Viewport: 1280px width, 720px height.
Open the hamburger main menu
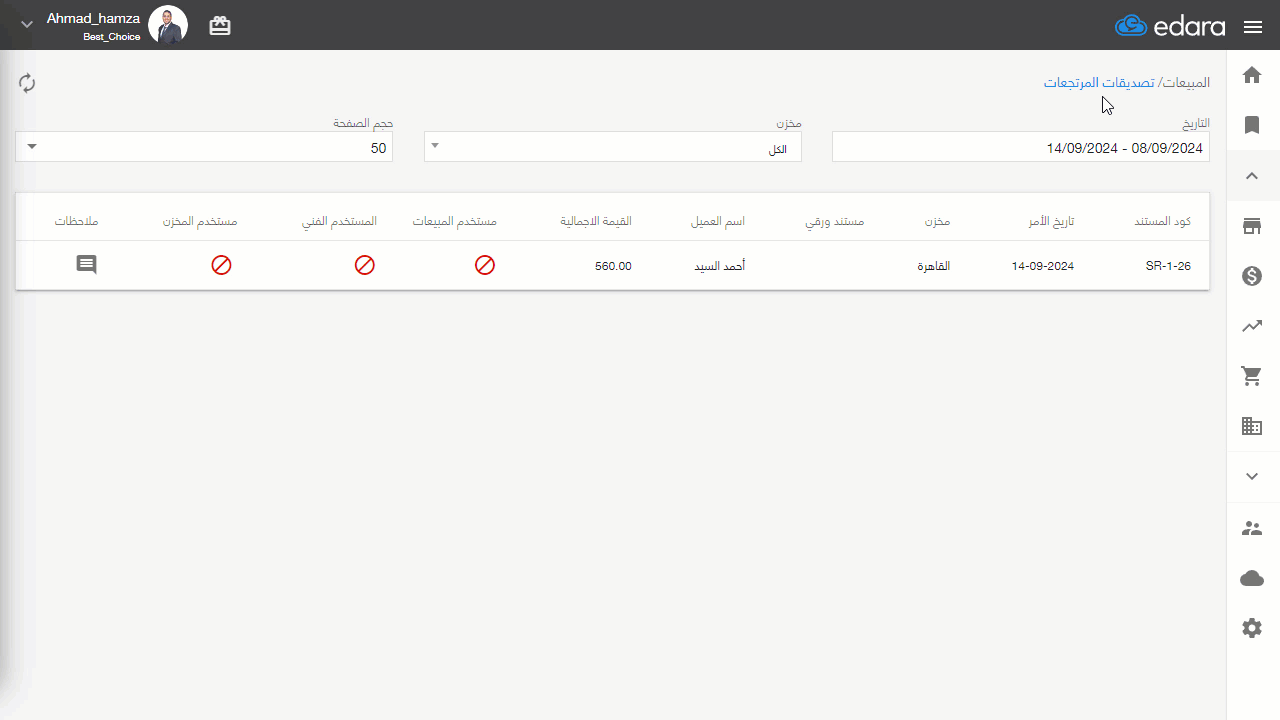1253,27
